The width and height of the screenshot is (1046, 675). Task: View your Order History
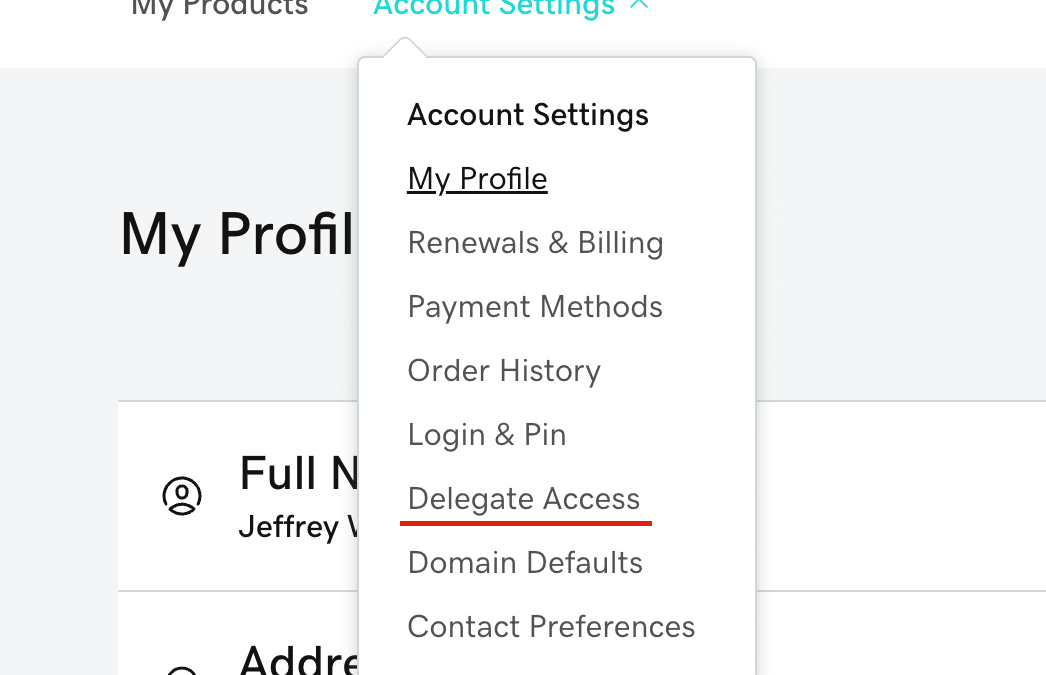tap(504, 370)
